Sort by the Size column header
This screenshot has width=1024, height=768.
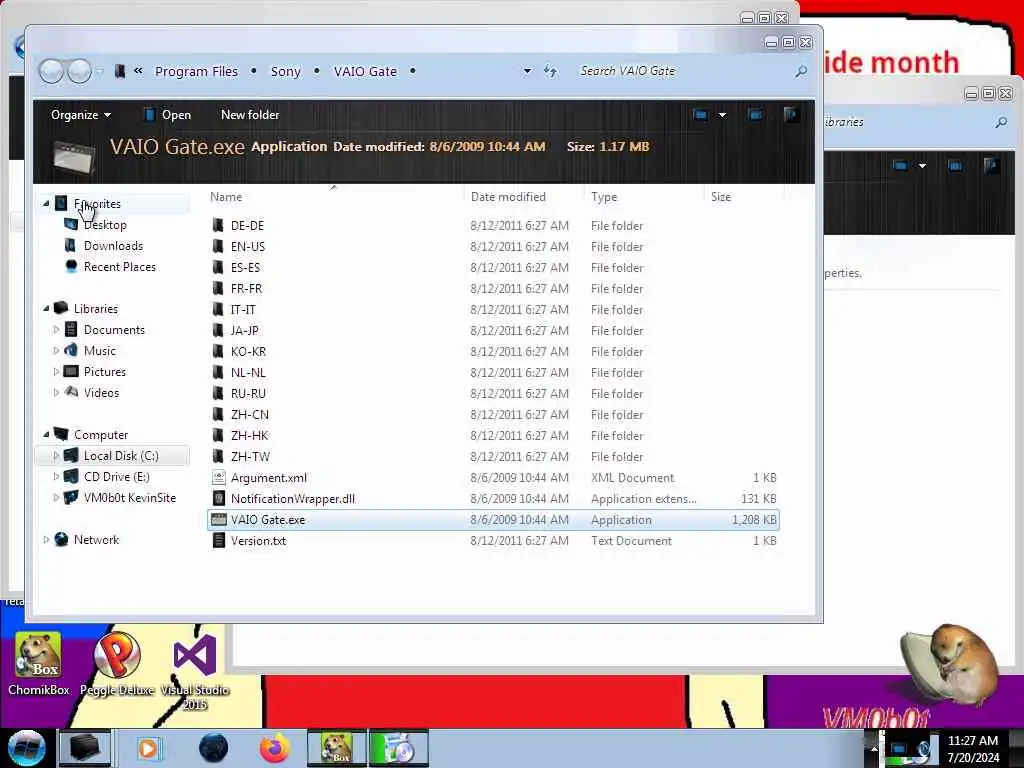click(x=721, y=197)
